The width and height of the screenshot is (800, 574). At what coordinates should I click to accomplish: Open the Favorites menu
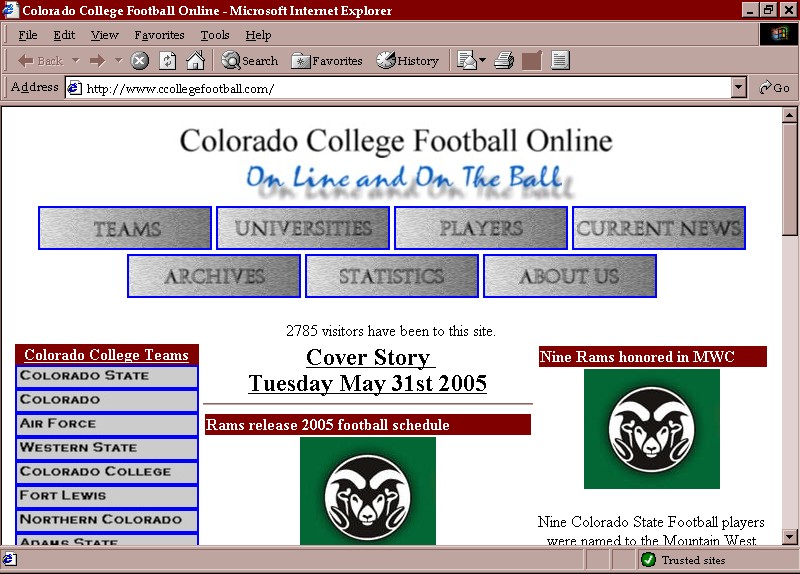tap(159, 35)
